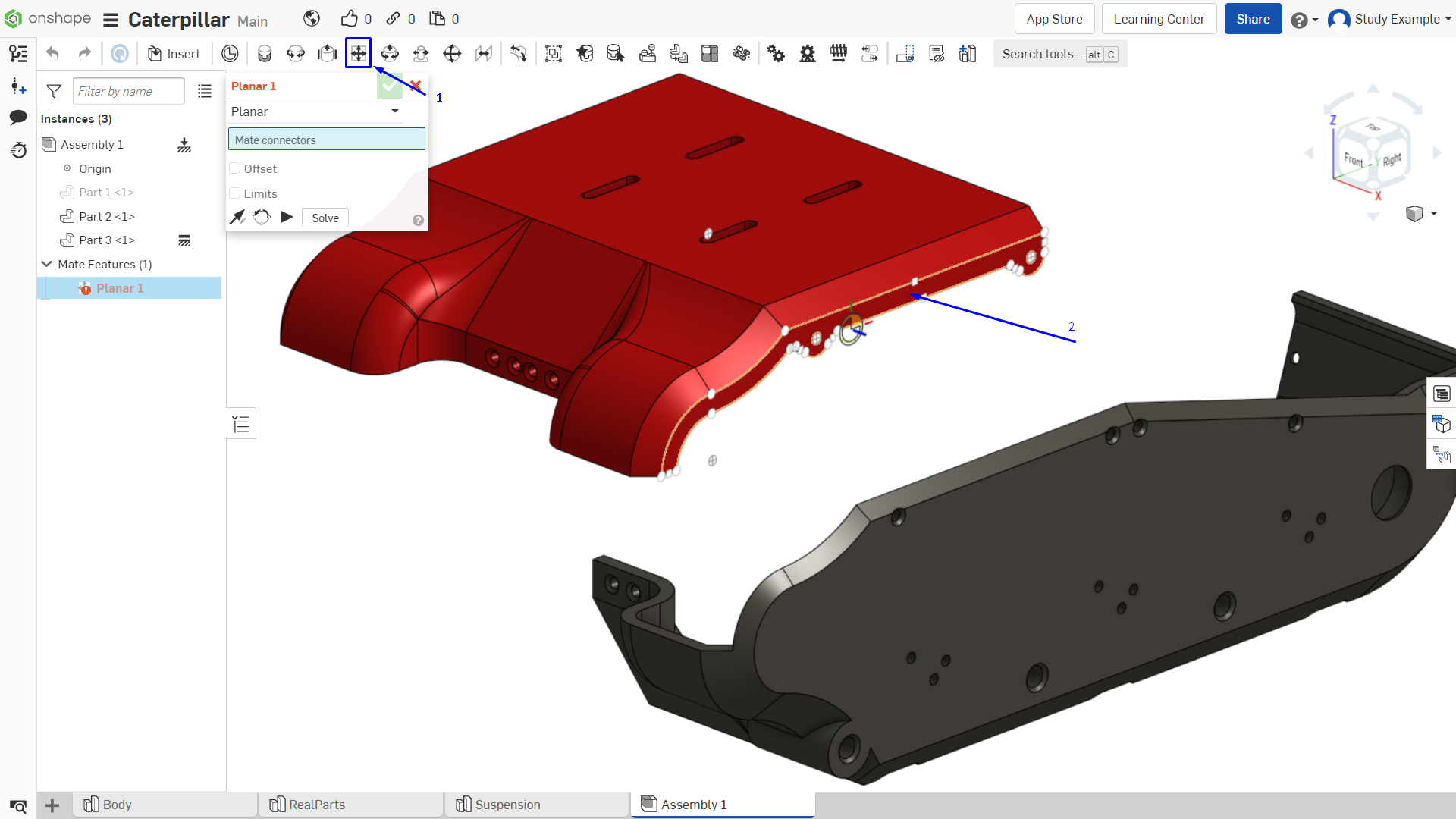Click the crossed-eye list icon in toolbar

(x=937, y=54)
